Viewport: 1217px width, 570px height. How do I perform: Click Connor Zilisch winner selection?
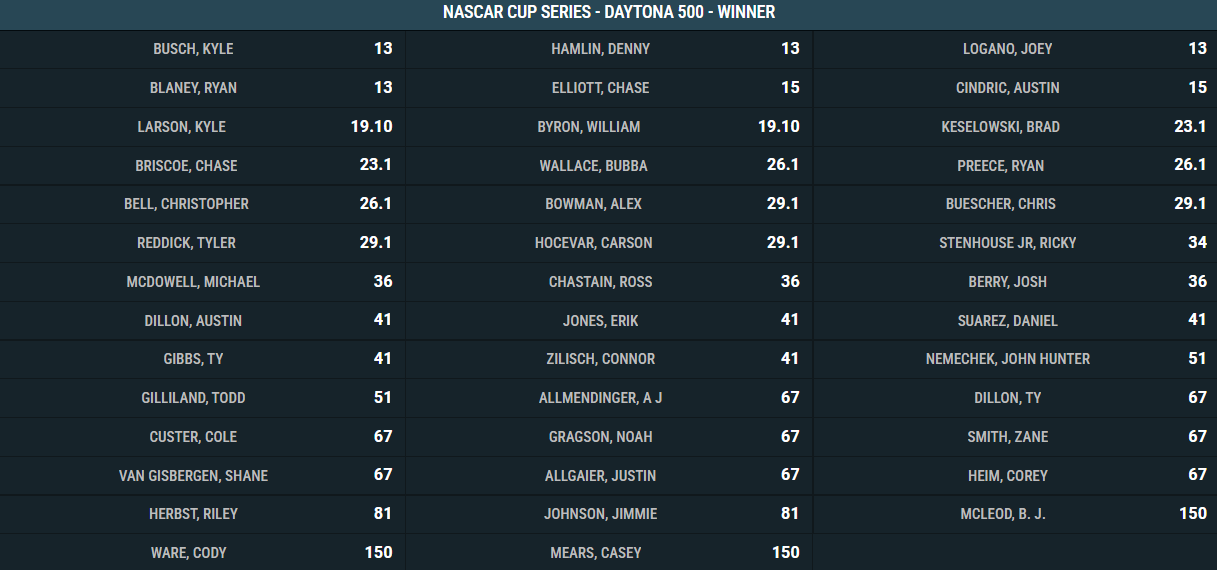pyautogui.click(x=790, y=359)
